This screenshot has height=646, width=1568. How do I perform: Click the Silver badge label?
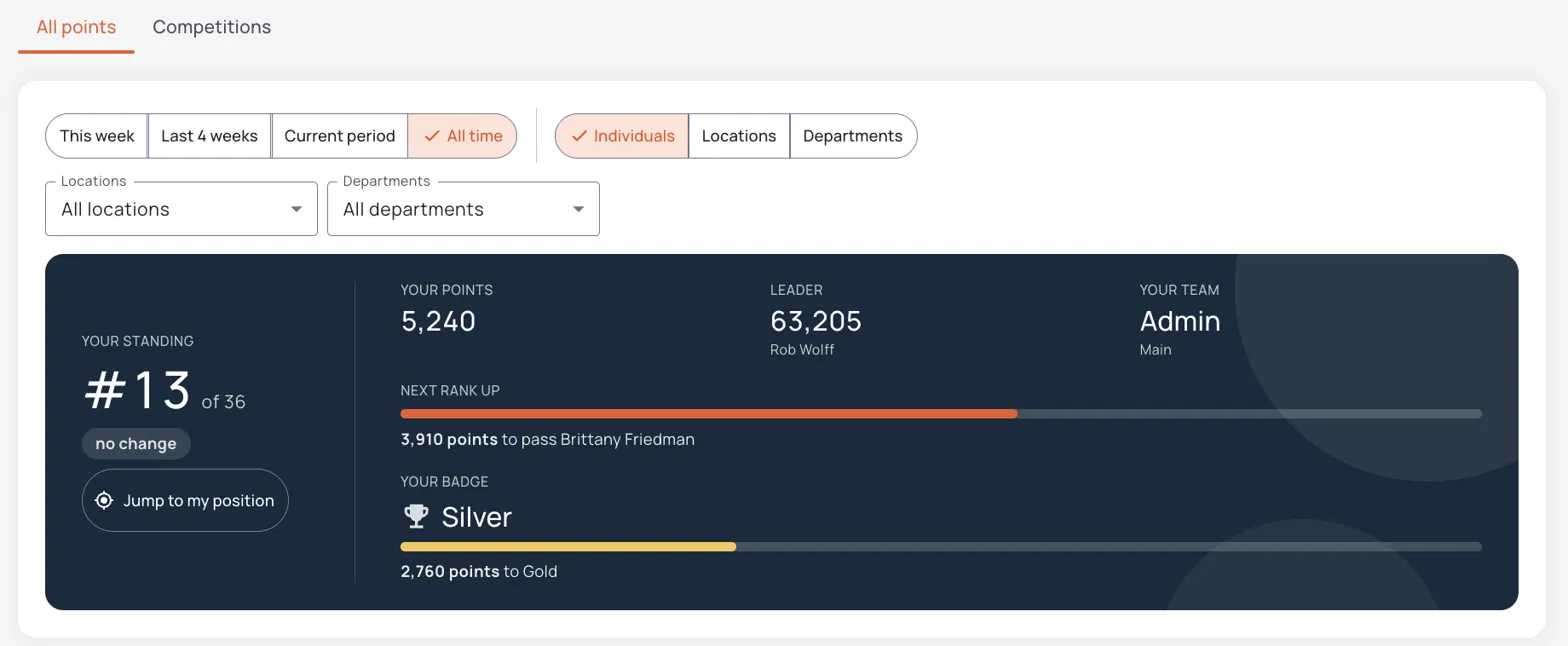click(x=477, y=517)
